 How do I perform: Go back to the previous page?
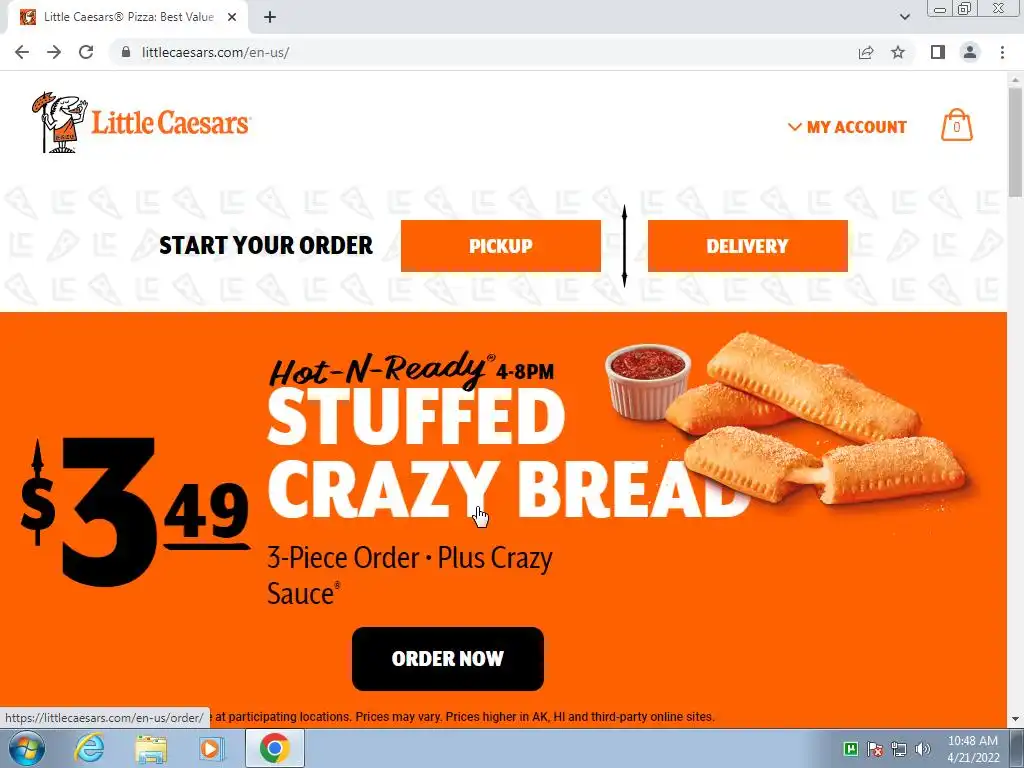coord(22,52)
